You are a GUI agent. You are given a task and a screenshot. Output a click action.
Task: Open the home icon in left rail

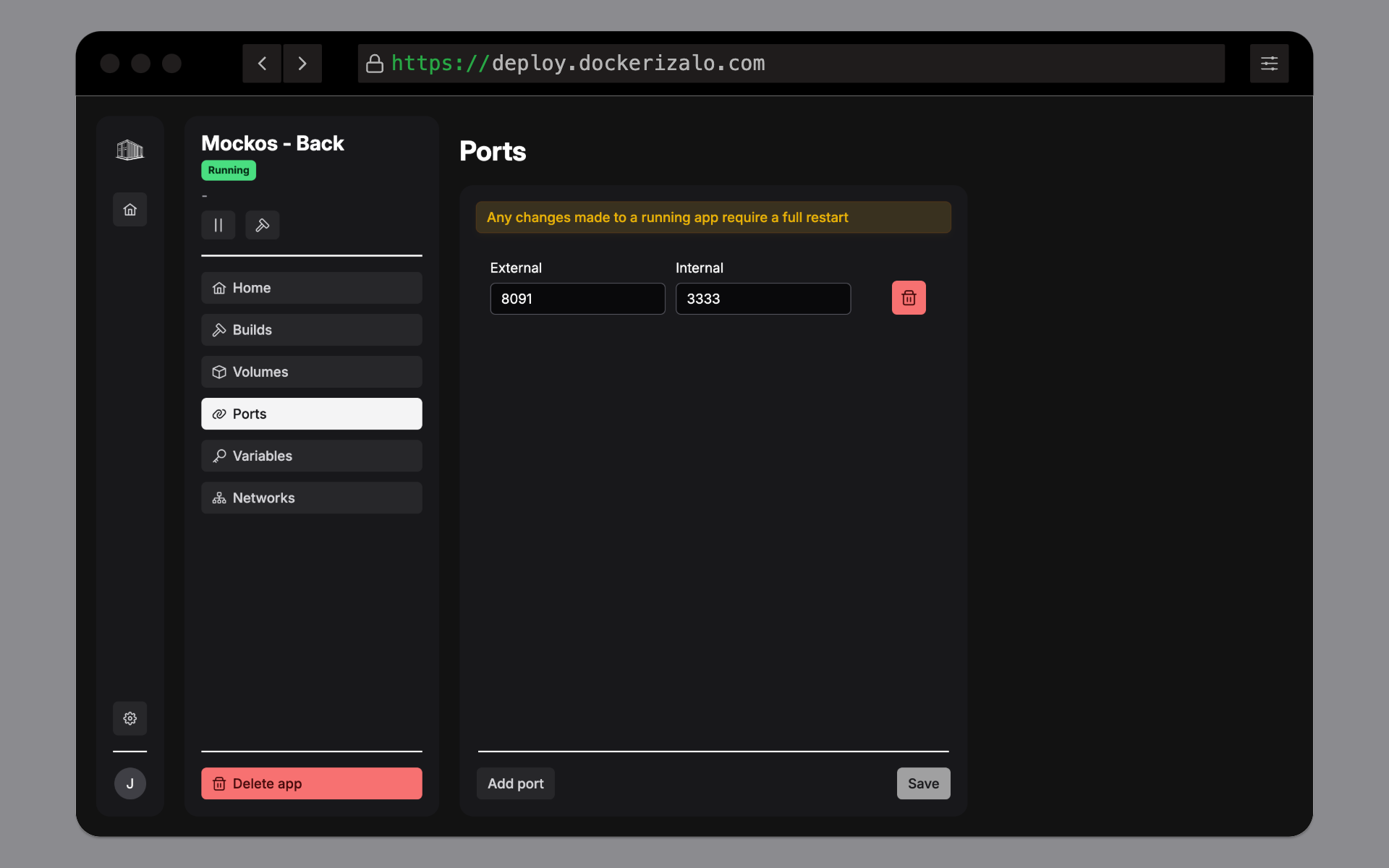pyautogui.click(x=130, y=210)
